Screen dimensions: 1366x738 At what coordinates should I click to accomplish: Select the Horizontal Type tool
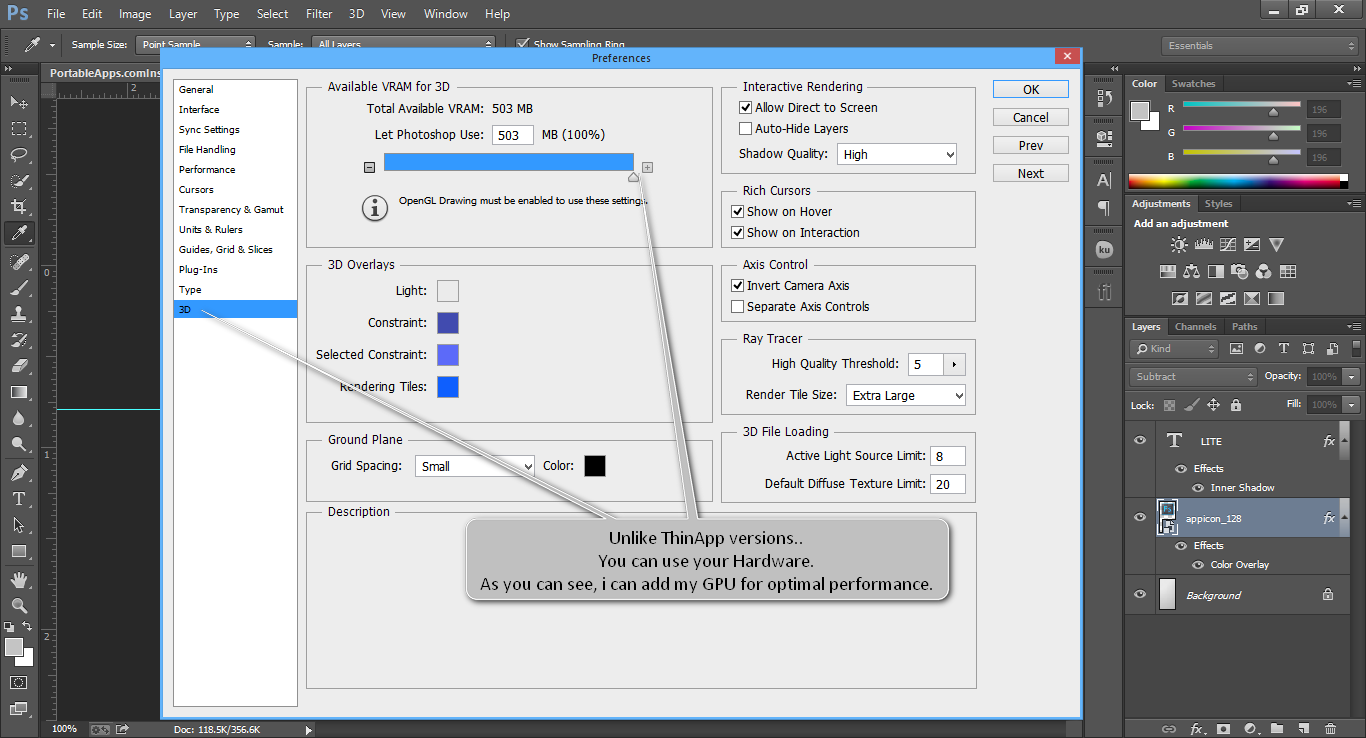pos(19,498)
